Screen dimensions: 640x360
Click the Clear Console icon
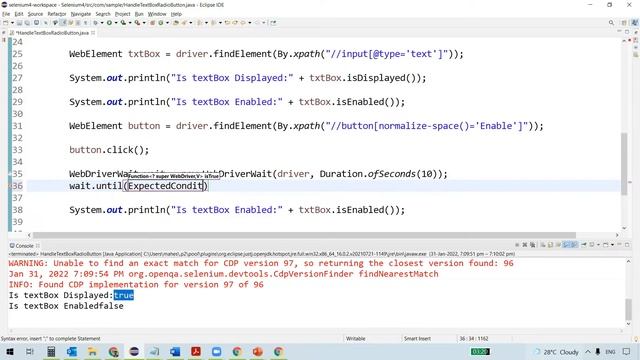tap(543, 245)
